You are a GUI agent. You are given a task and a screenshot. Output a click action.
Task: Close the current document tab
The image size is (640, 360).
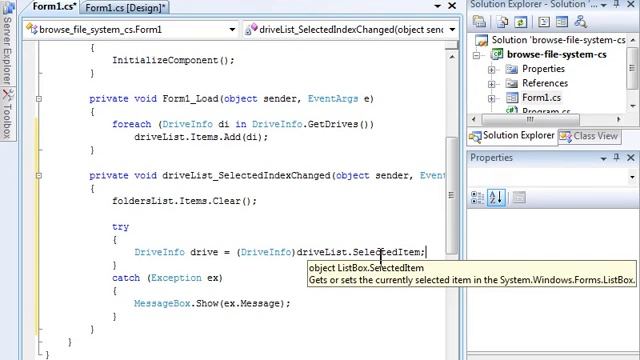(452, 6)
